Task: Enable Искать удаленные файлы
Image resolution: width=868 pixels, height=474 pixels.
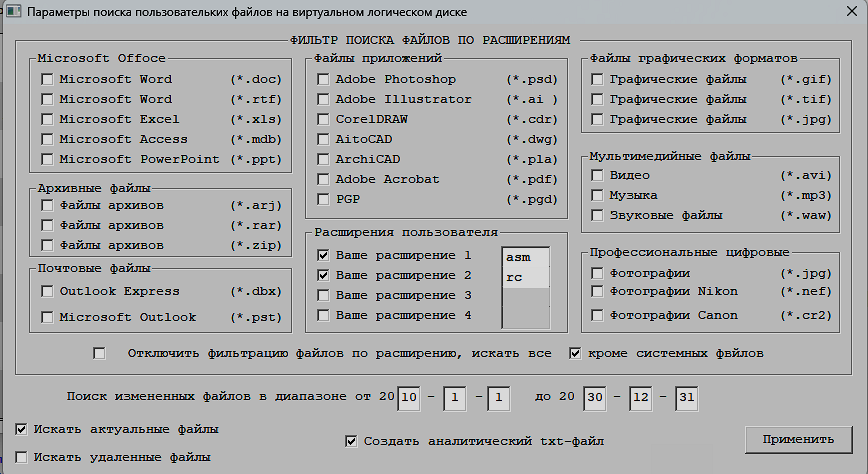Action: point(21,457)
